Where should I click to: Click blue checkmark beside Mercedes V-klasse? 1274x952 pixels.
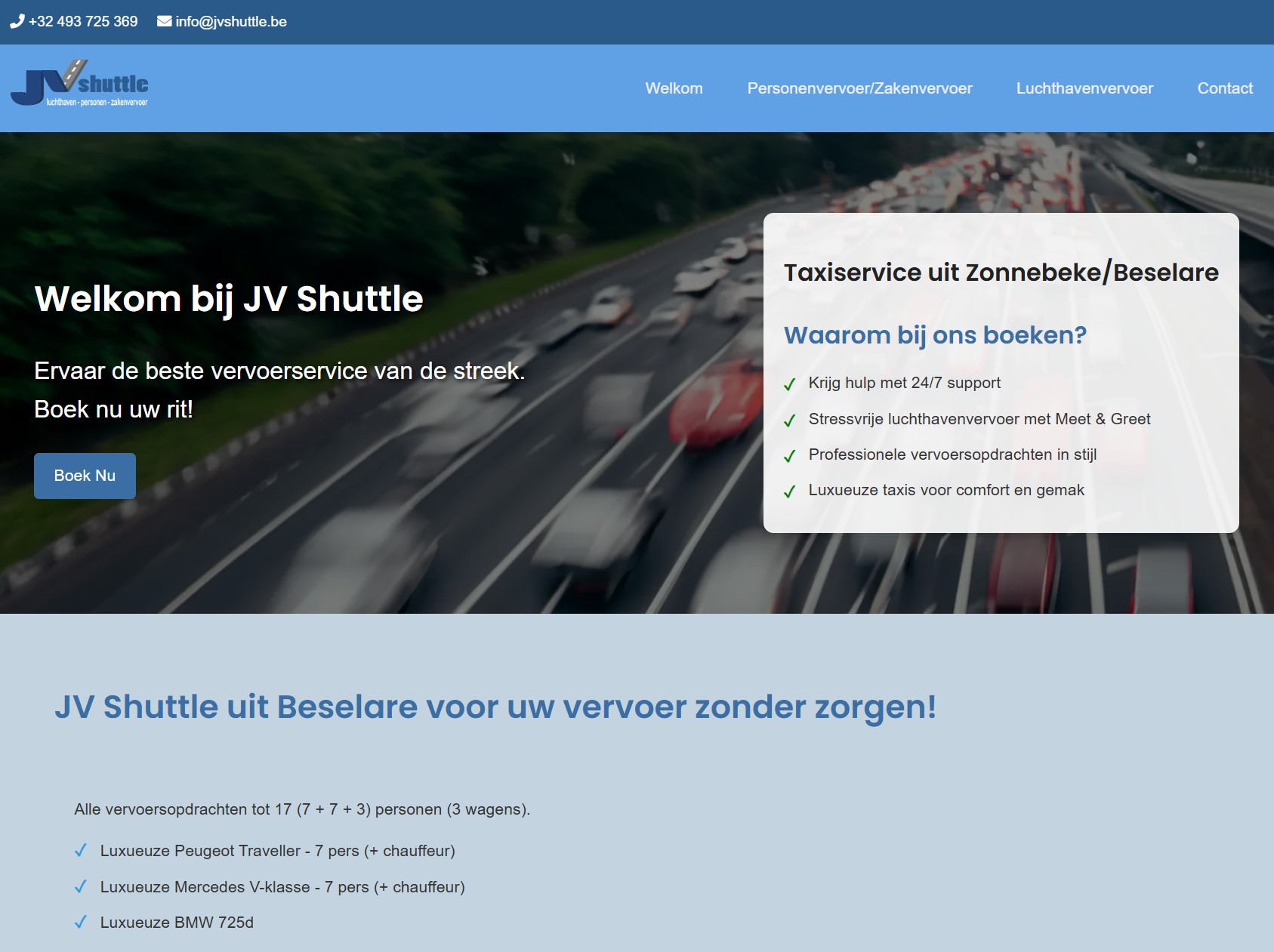[x=81, y=887]
